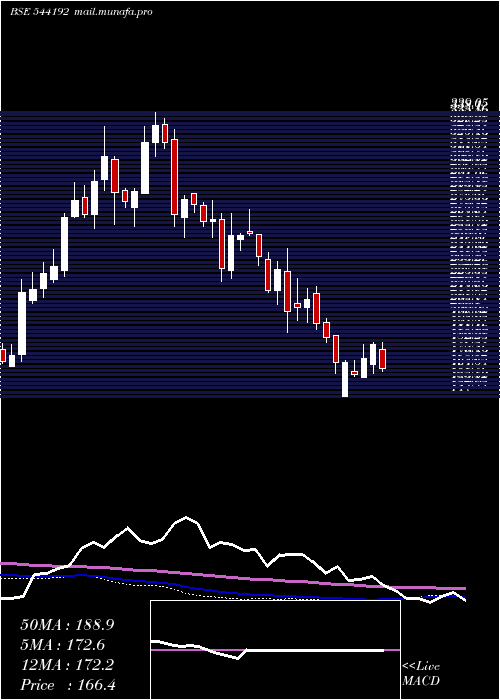Click the '12MA : 172.2' value
This screenshot has width=500, height=700.
(67, 665)
